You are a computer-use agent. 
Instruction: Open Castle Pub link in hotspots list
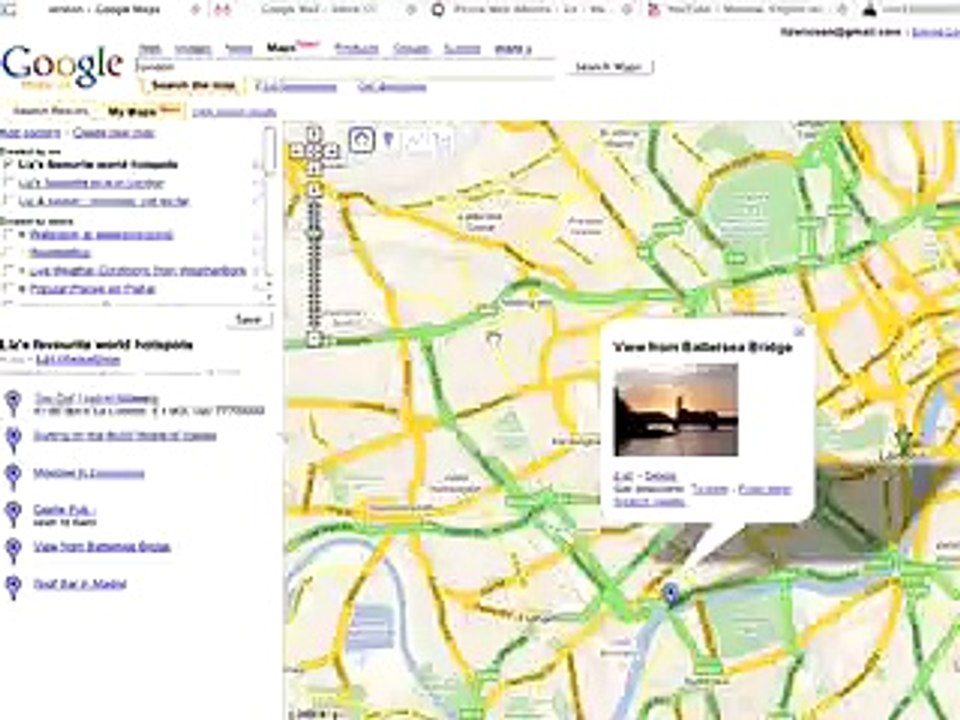[x=64, y=509]
